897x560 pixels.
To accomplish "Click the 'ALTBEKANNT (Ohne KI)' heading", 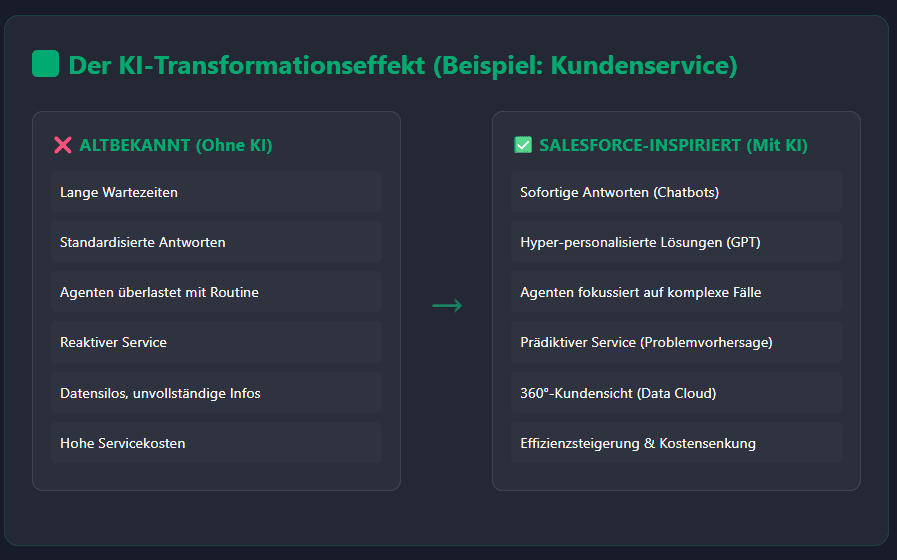I will point(176,145).
